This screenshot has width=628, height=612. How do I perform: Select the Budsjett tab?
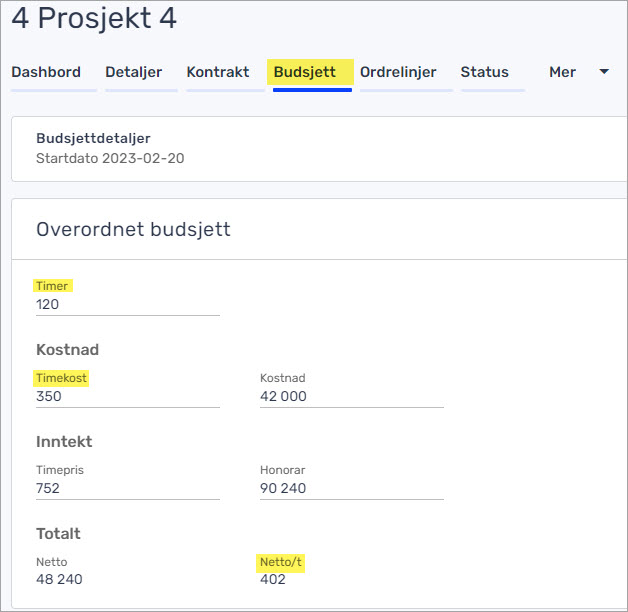point(305,72)
